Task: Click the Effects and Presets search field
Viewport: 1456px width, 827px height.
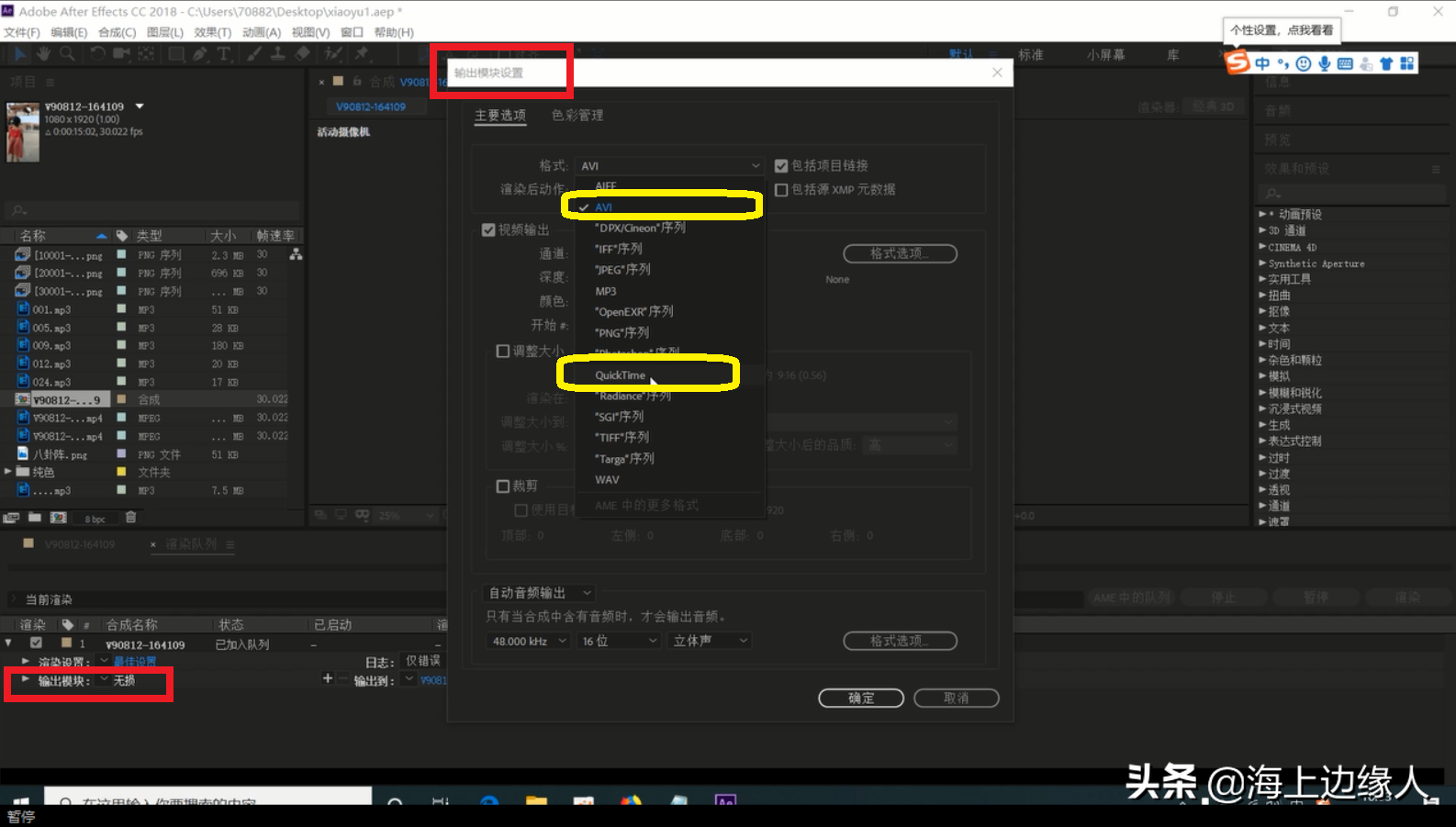Action: pos(1350,193)
